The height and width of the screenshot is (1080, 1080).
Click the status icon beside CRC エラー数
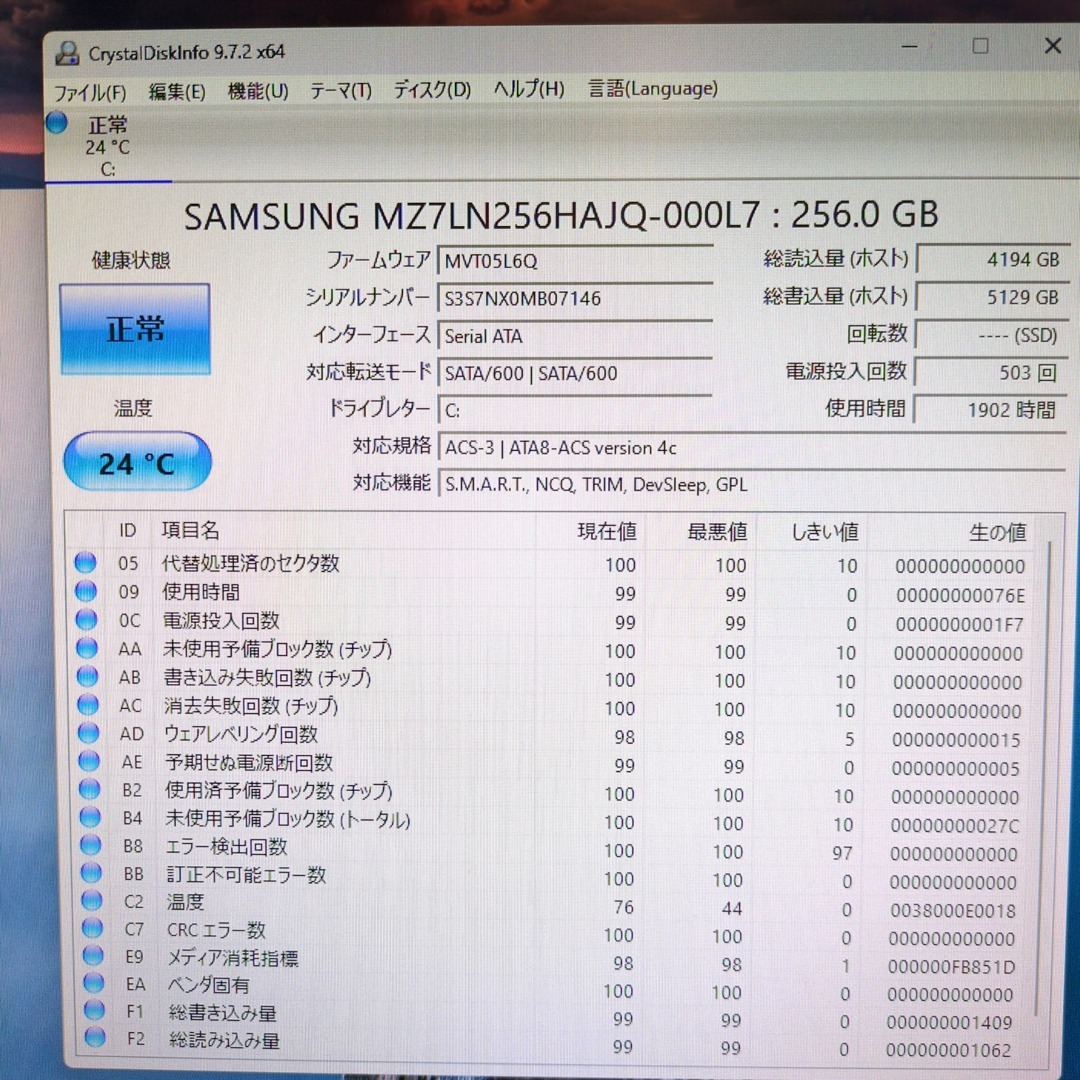pyautogui.click(x=92, y=928)
